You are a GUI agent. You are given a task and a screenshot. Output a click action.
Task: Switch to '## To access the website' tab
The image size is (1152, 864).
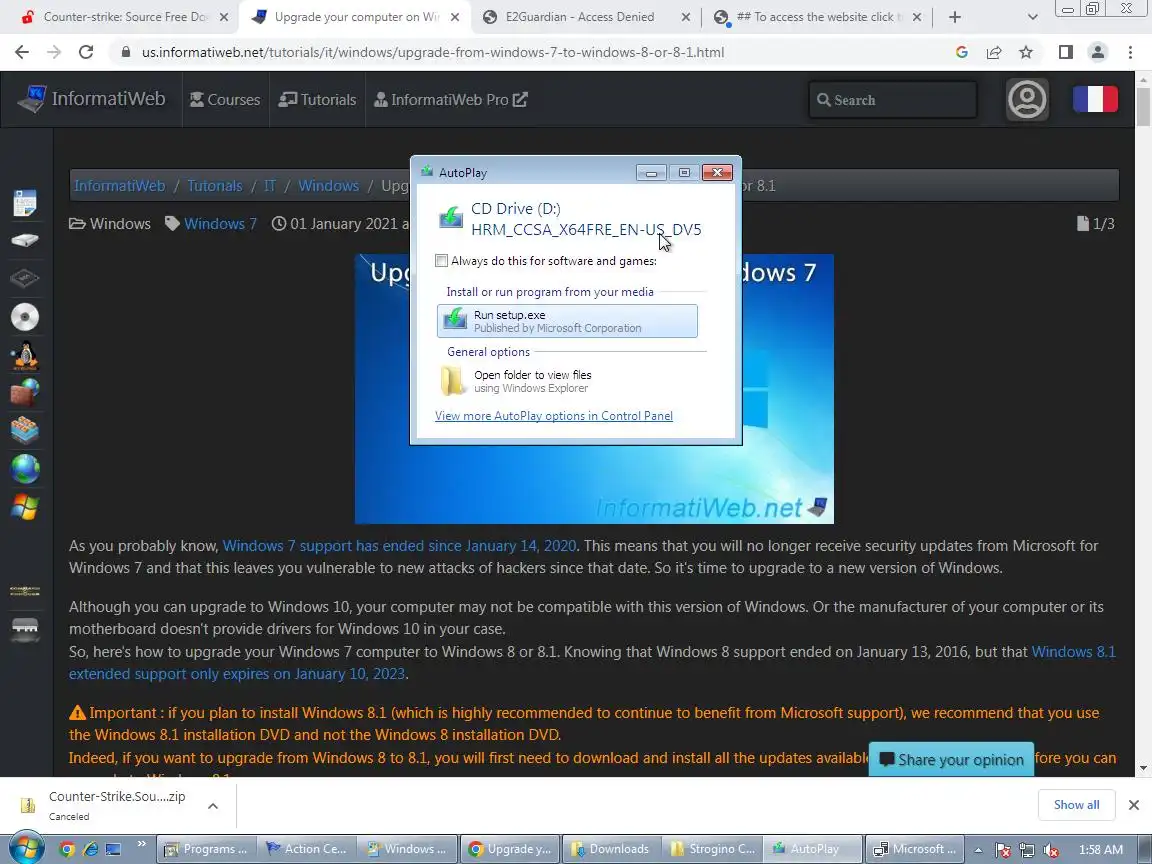coord(816,17)
